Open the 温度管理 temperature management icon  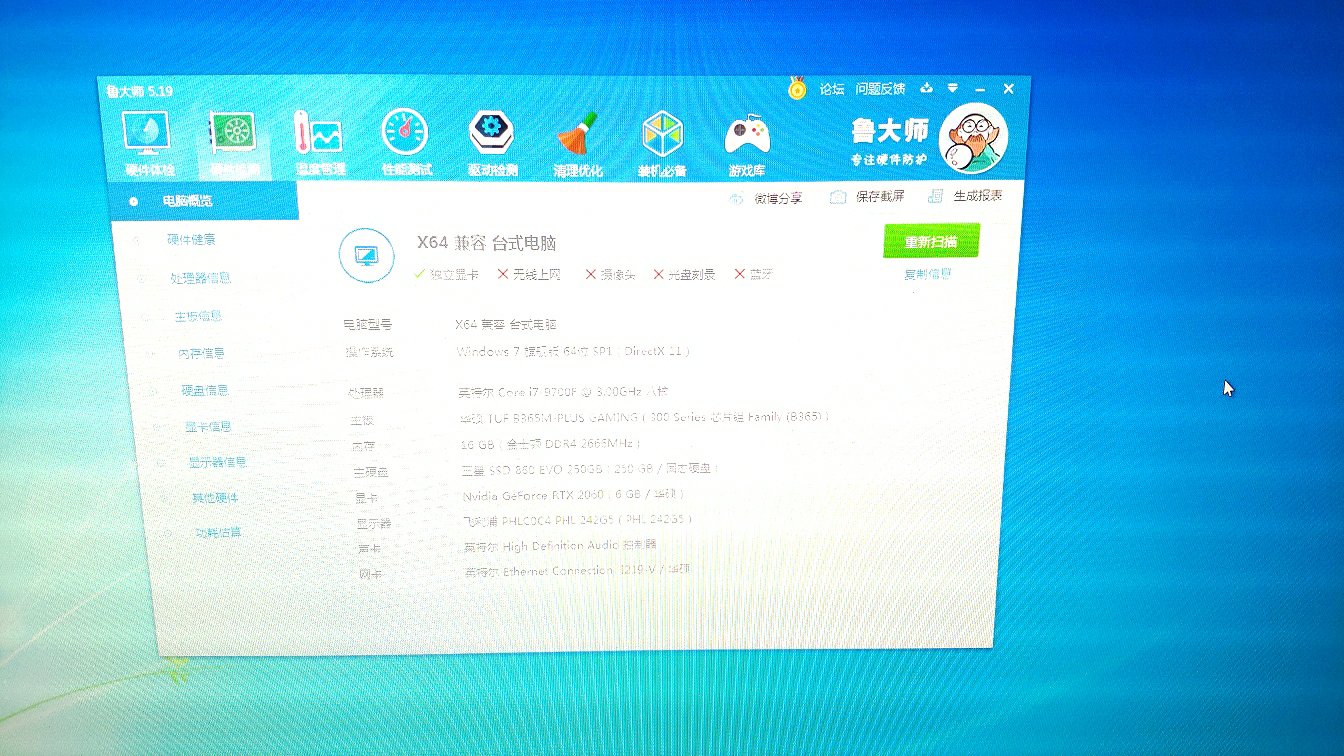coord(320,142)
